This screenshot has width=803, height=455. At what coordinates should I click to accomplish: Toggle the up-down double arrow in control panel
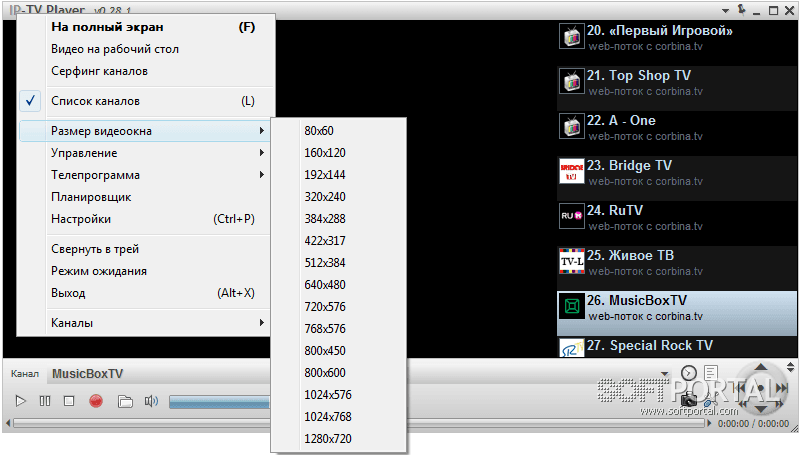(791, 367)
